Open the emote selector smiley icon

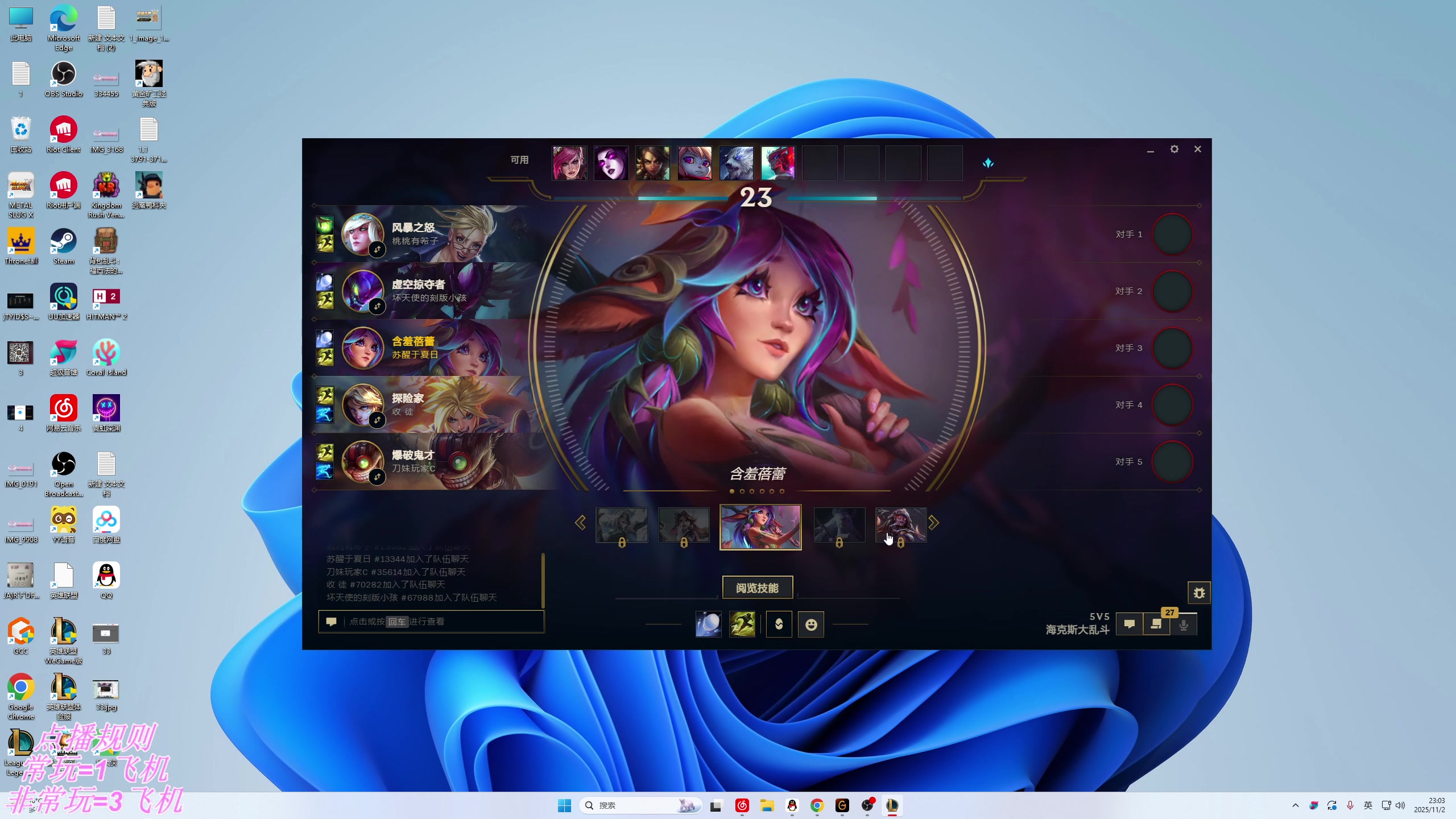[811, 624]
